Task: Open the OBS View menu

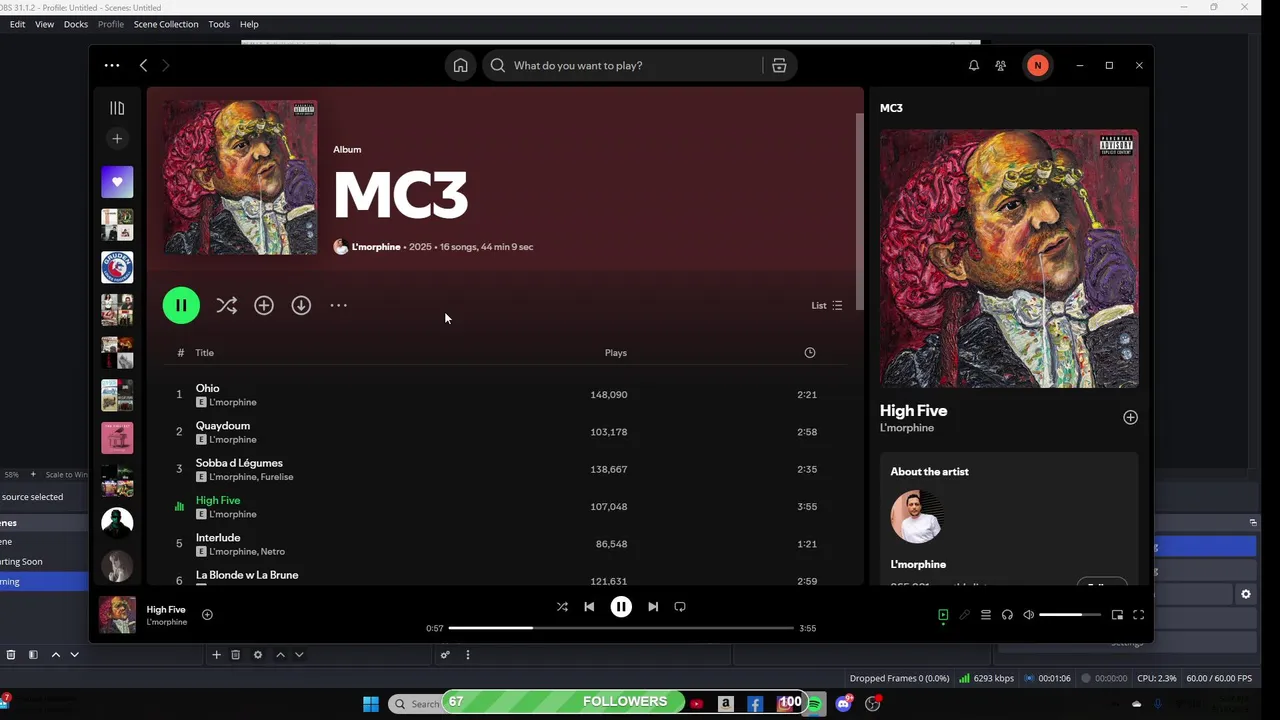Action: tap(45, 24)
